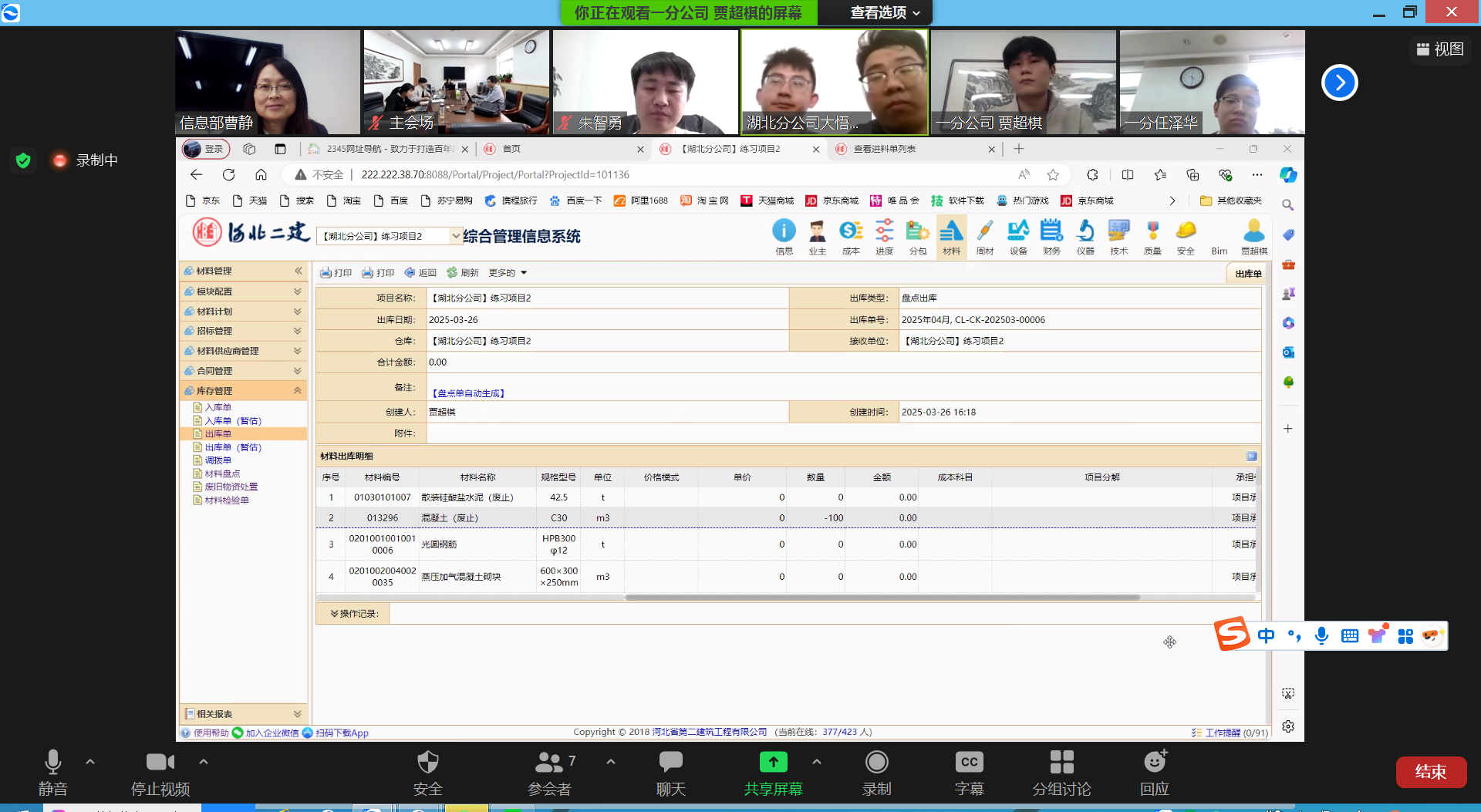Open the 财务 module icon
1481x812 pixels.
point(1051,235)
